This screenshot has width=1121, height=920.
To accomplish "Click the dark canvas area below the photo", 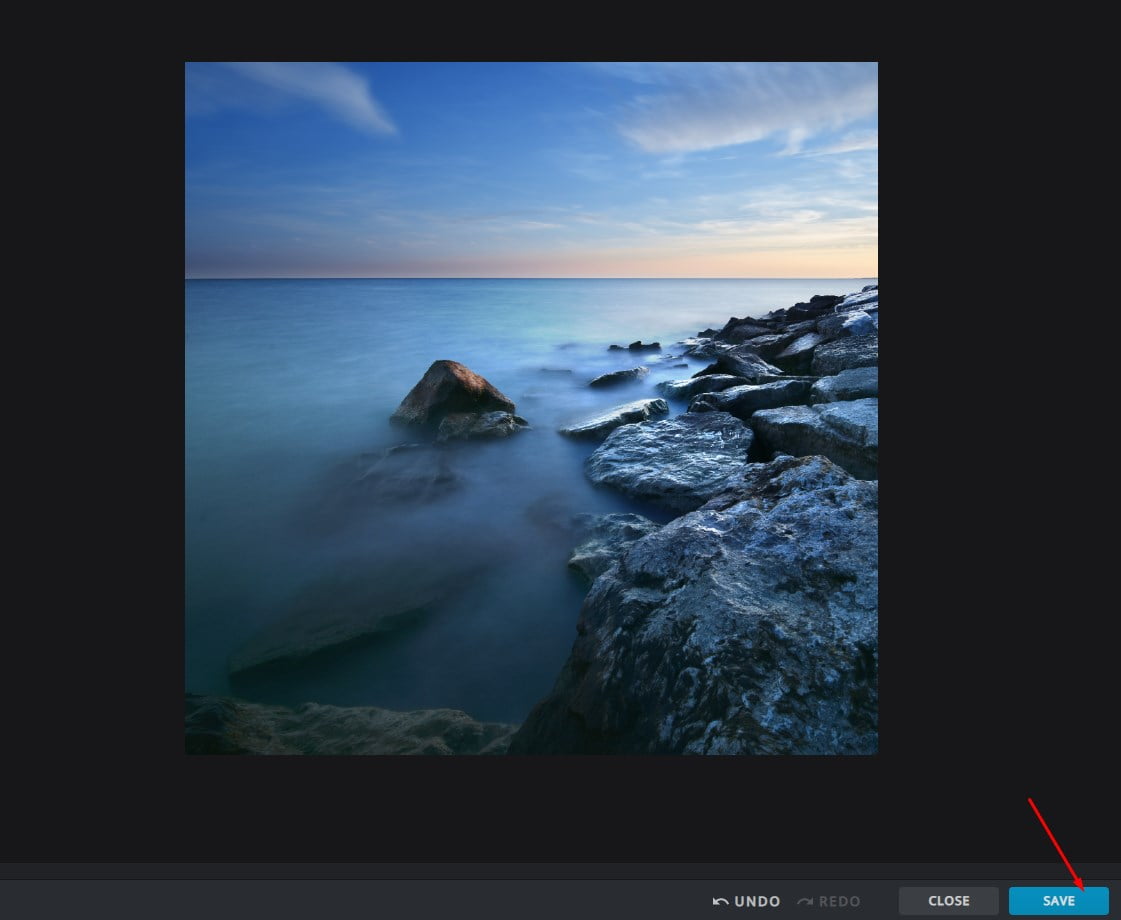I will click(530, 805).
